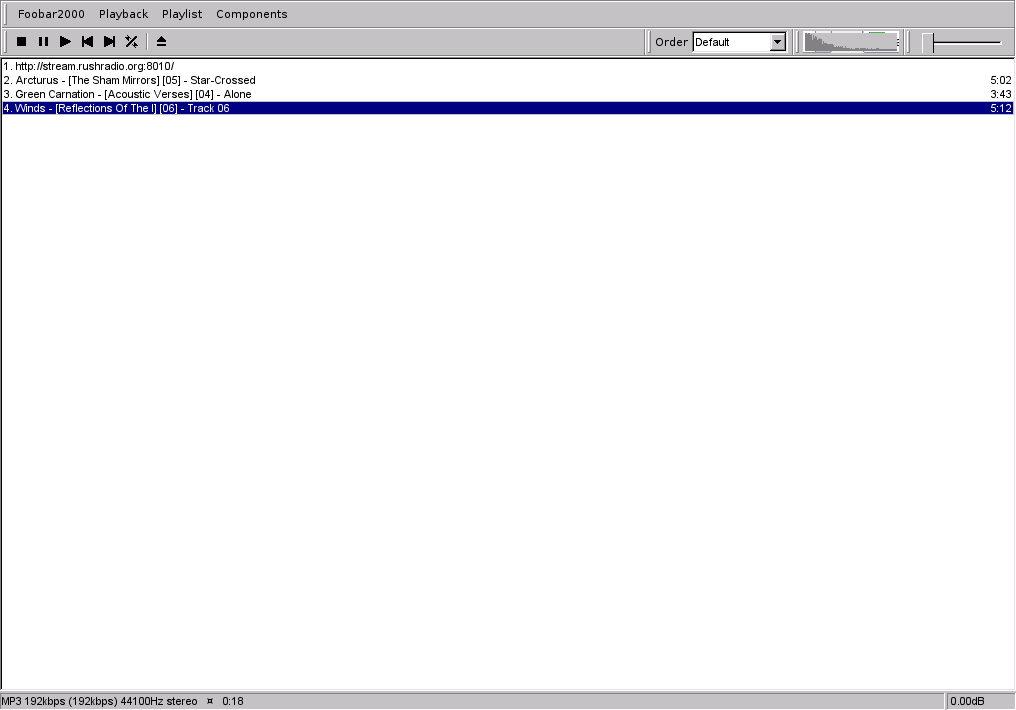
Task: Open the Playback menu
Action: pyautogui.click(x=123, y=13)
